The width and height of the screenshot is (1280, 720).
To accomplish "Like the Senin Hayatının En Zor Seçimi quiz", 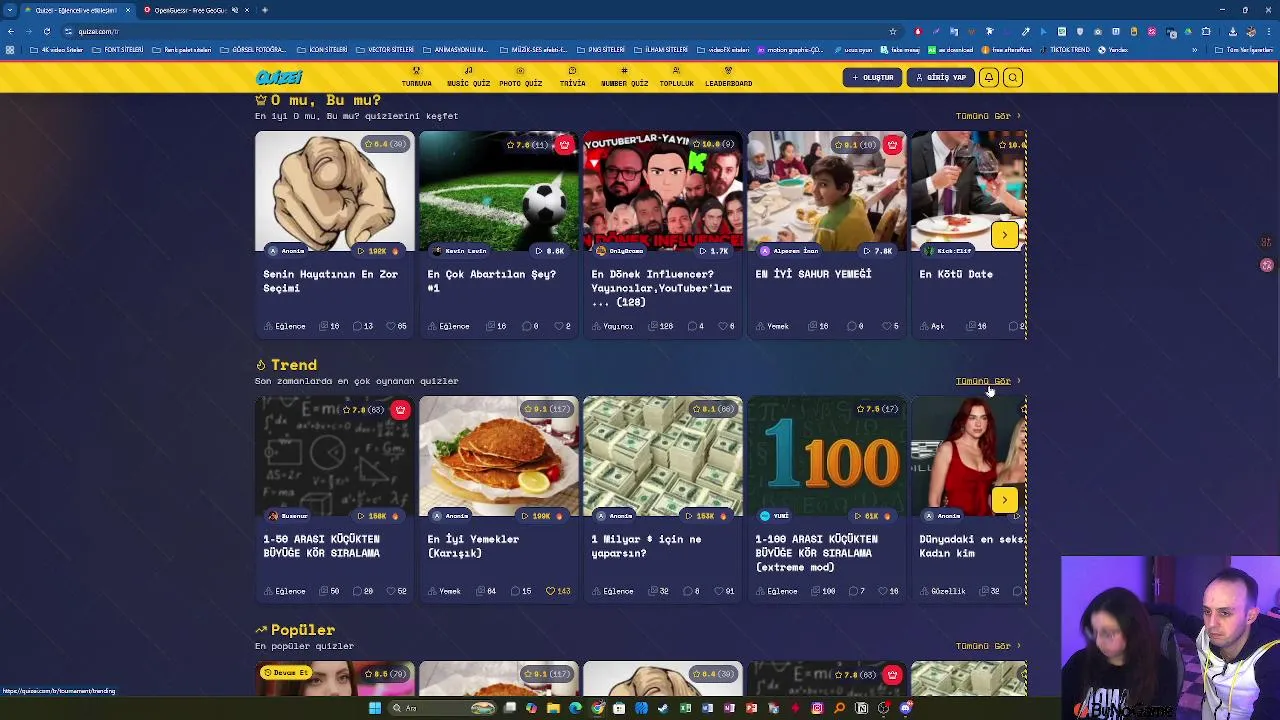I will [x=396, y=326].
